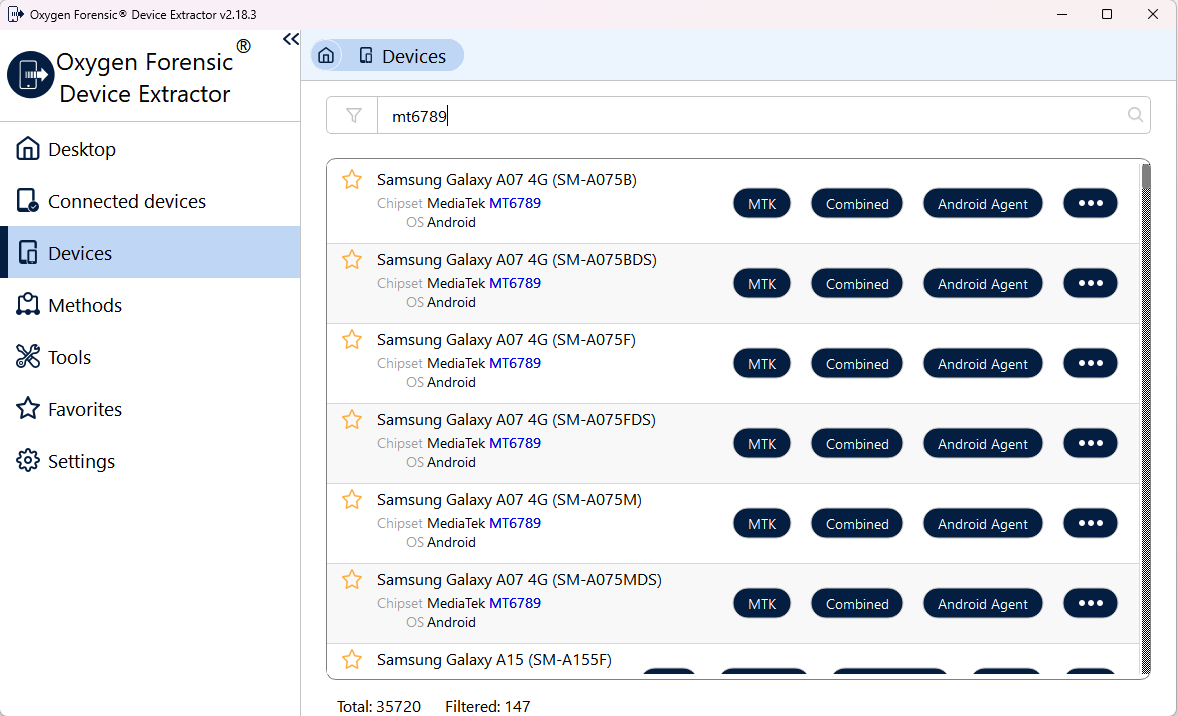Screen dimensions: 1178x716
Task: Choose Combined method for SM-A075B
Action: coord(856,204)
